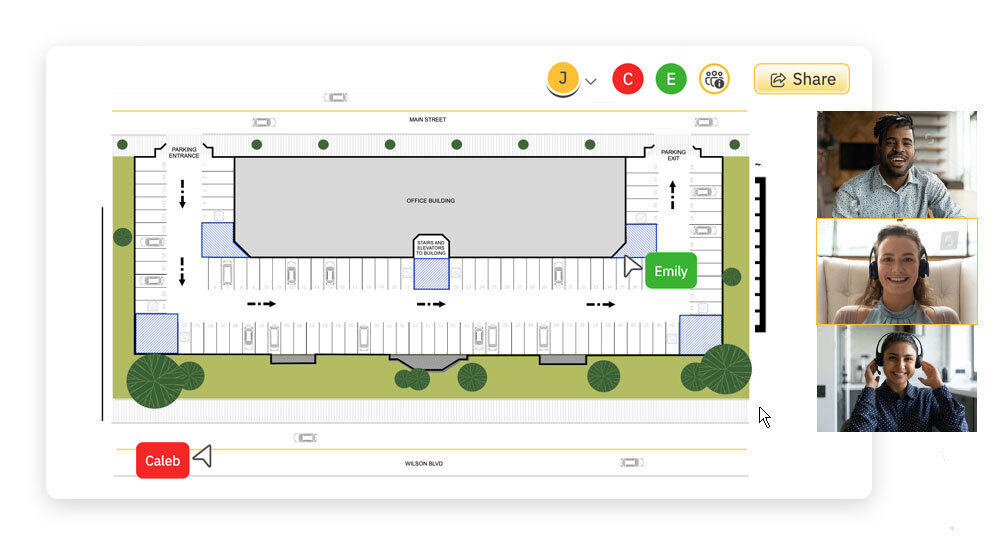1000x550 pixels.
Task: Select the red C collaborator avatar
Action: (628, 79)
